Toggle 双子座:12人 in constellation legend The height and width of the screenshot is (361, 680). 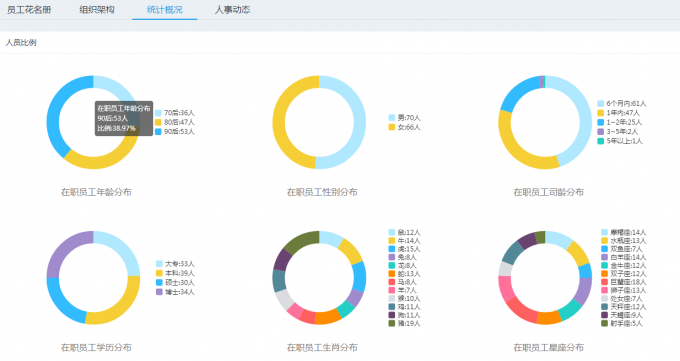624,274
